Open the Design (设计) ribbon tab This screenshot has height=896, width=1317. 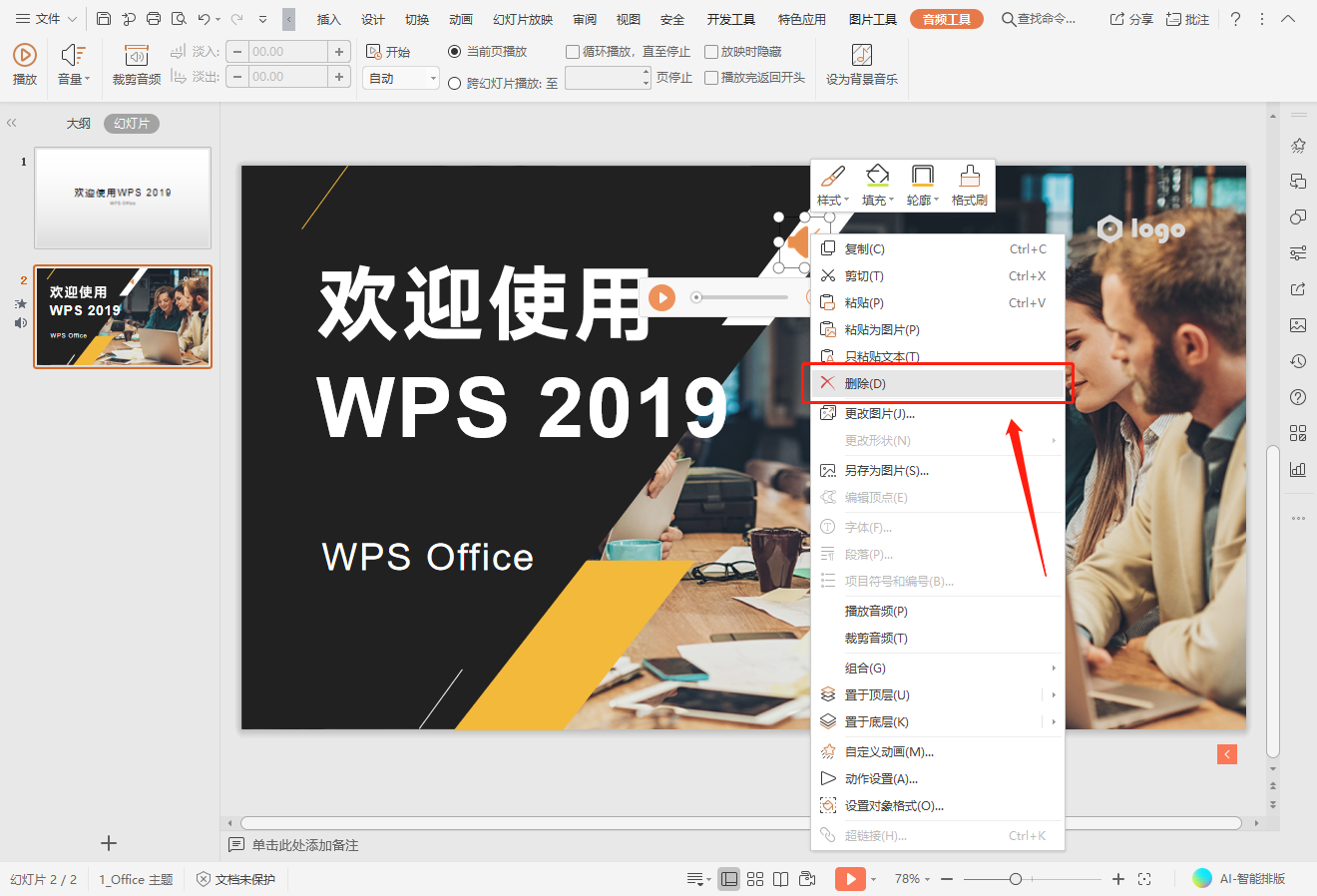(x=373, y=19)
